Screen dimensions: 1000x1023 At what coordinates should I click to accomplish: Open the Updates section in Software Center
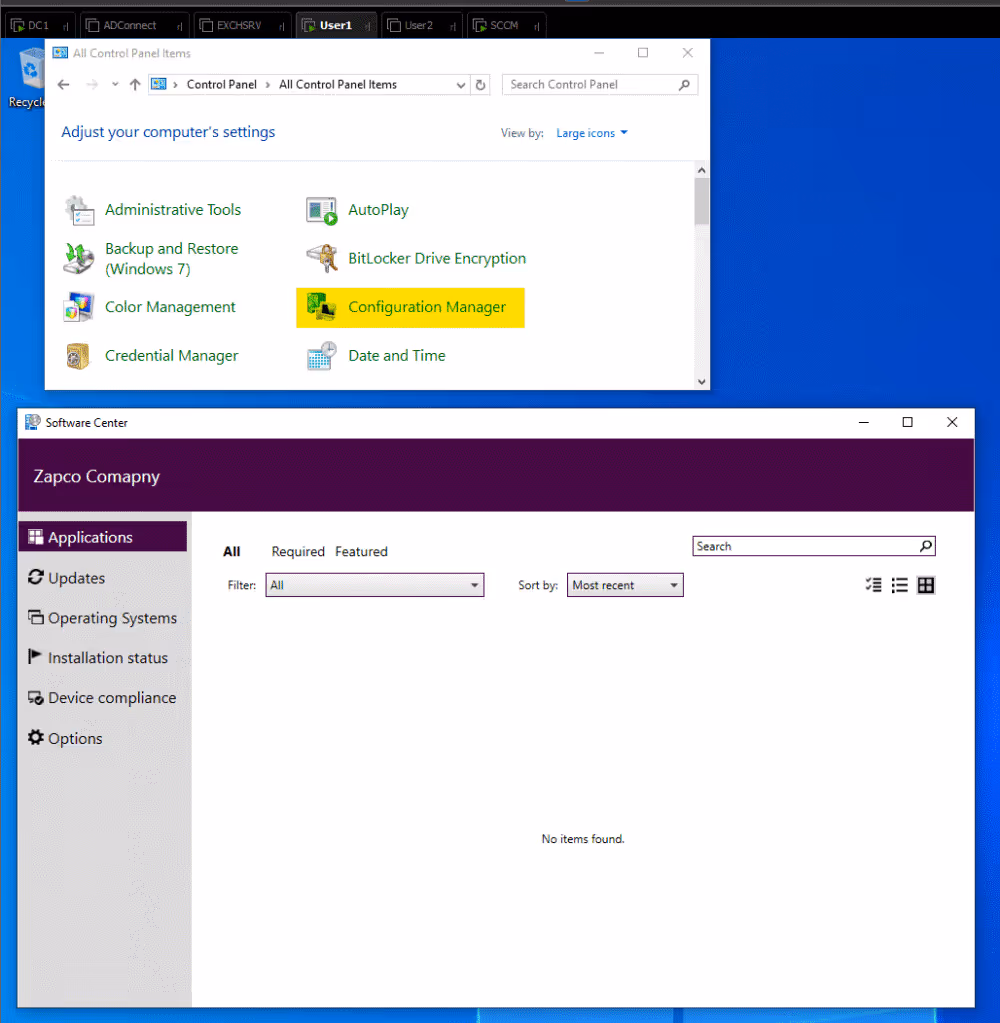[102, 578]
